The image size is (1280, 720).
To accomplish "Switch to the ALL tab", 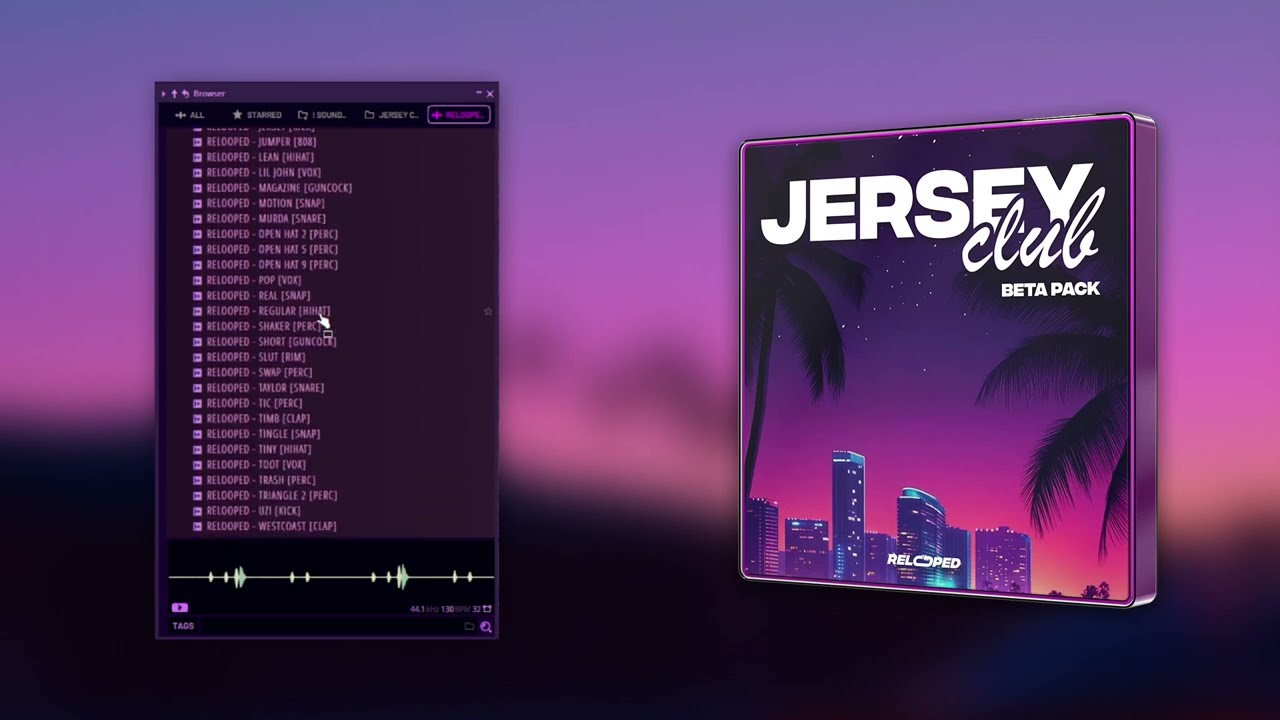I will 190,115.
